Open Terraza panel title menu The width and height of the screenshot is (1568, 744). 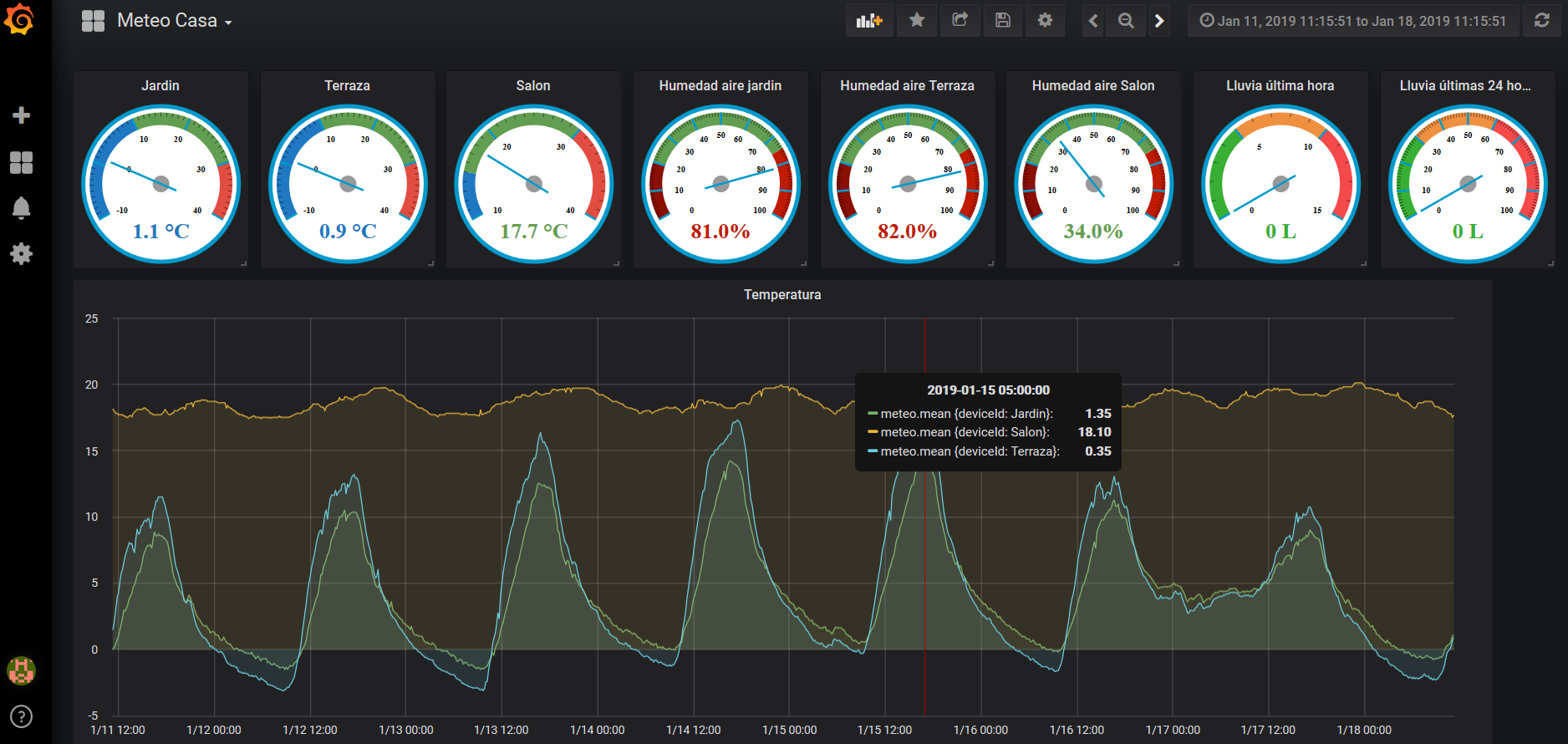pyautogui.click(x=347, y=85)
